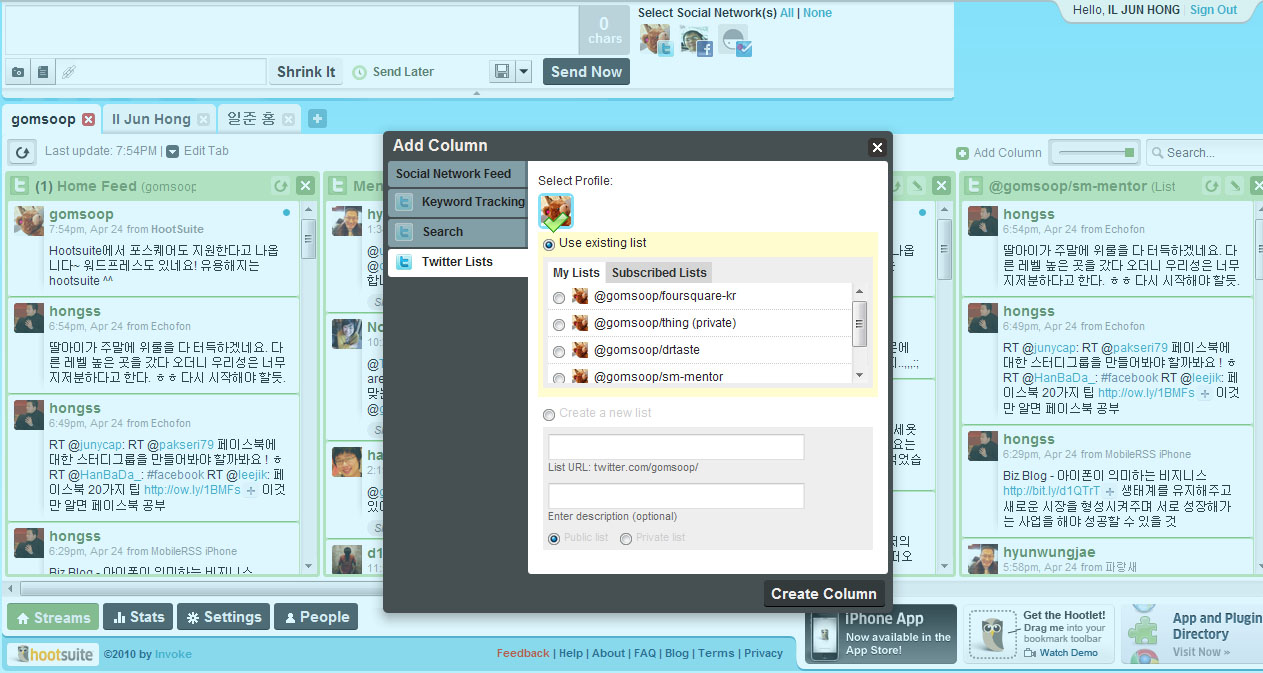Click the list description input field
The height and width of the screenshot is (673, 1263).
click(x=676, y=496)
